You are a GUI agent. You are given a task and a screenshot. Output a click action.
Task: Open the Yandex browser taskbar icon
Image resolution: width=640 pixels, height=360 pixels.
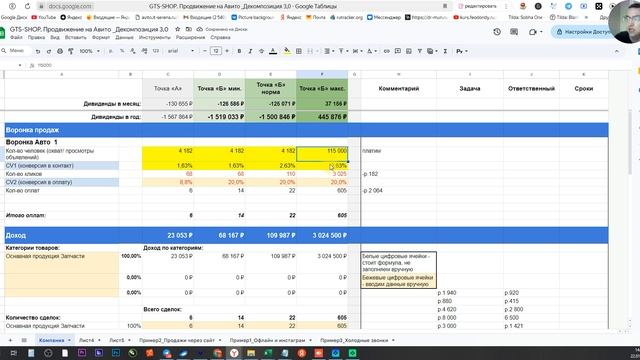[x=234, y=353]
